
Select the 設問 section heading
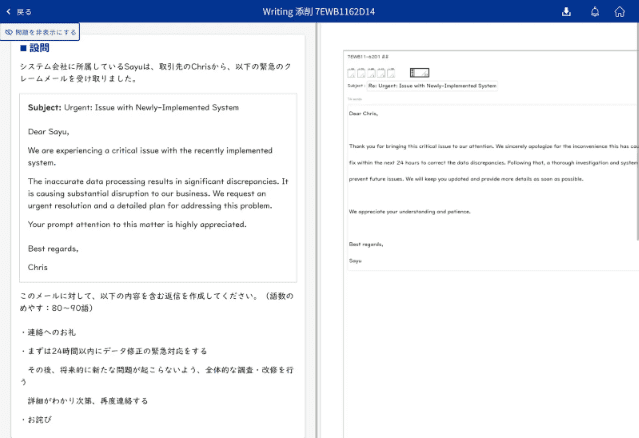pos(35,48)
